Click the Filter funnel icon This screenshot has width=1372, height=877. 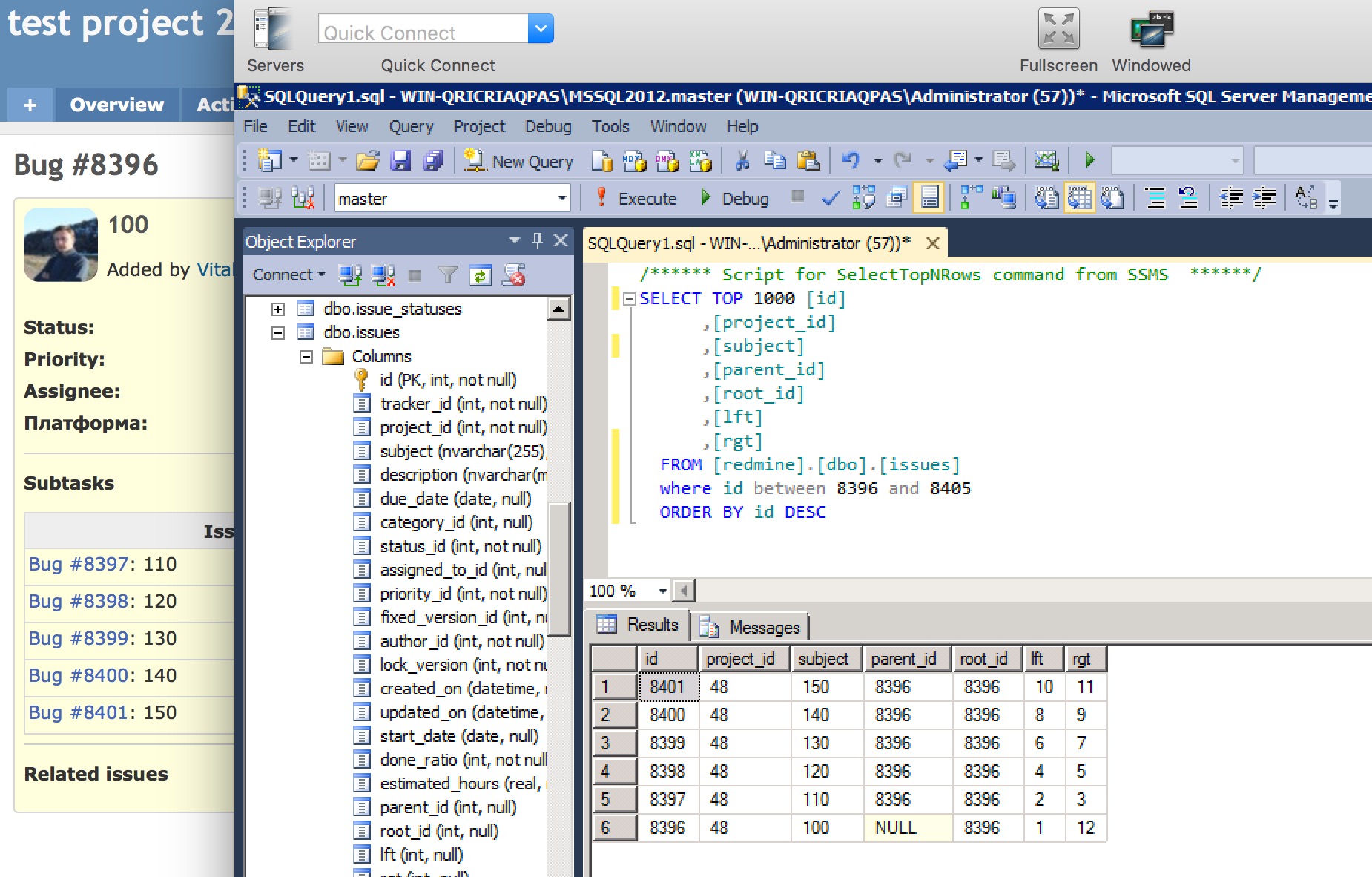coord(447,275)
